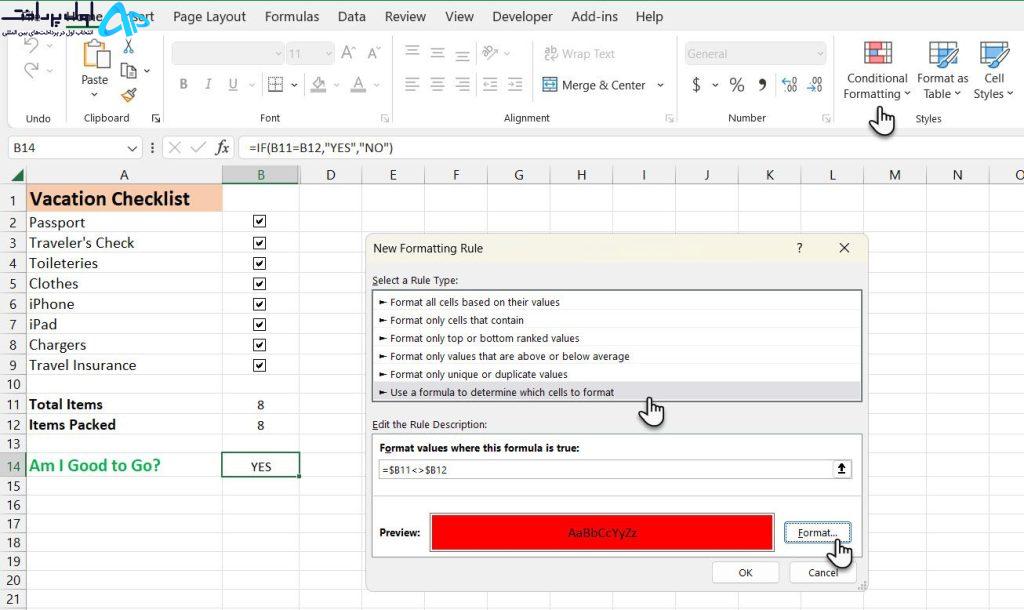
Task: Uncheck the Toileteries checkbox
Action: (259, 263)
